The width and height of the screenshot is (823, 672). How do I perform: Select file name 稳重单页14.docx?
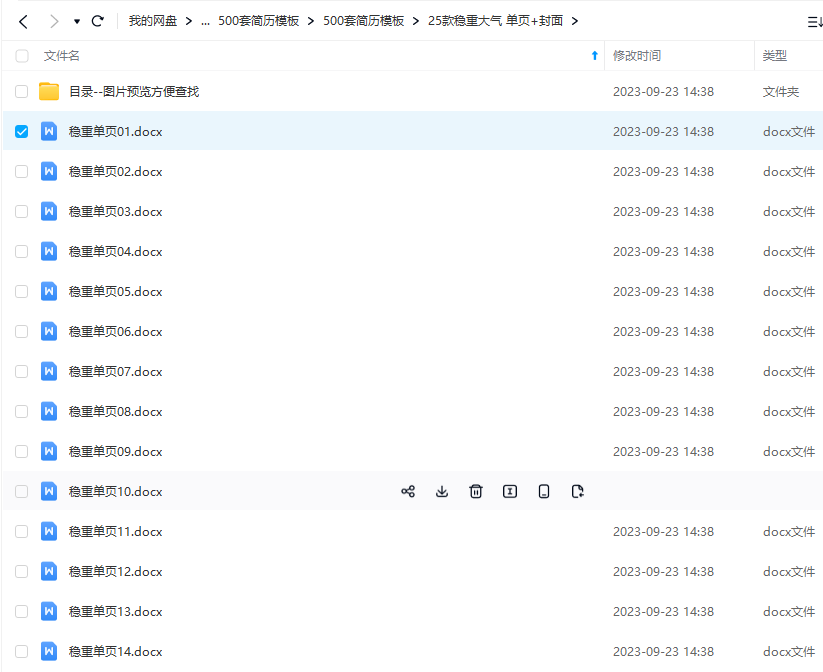tap(115, 652)
